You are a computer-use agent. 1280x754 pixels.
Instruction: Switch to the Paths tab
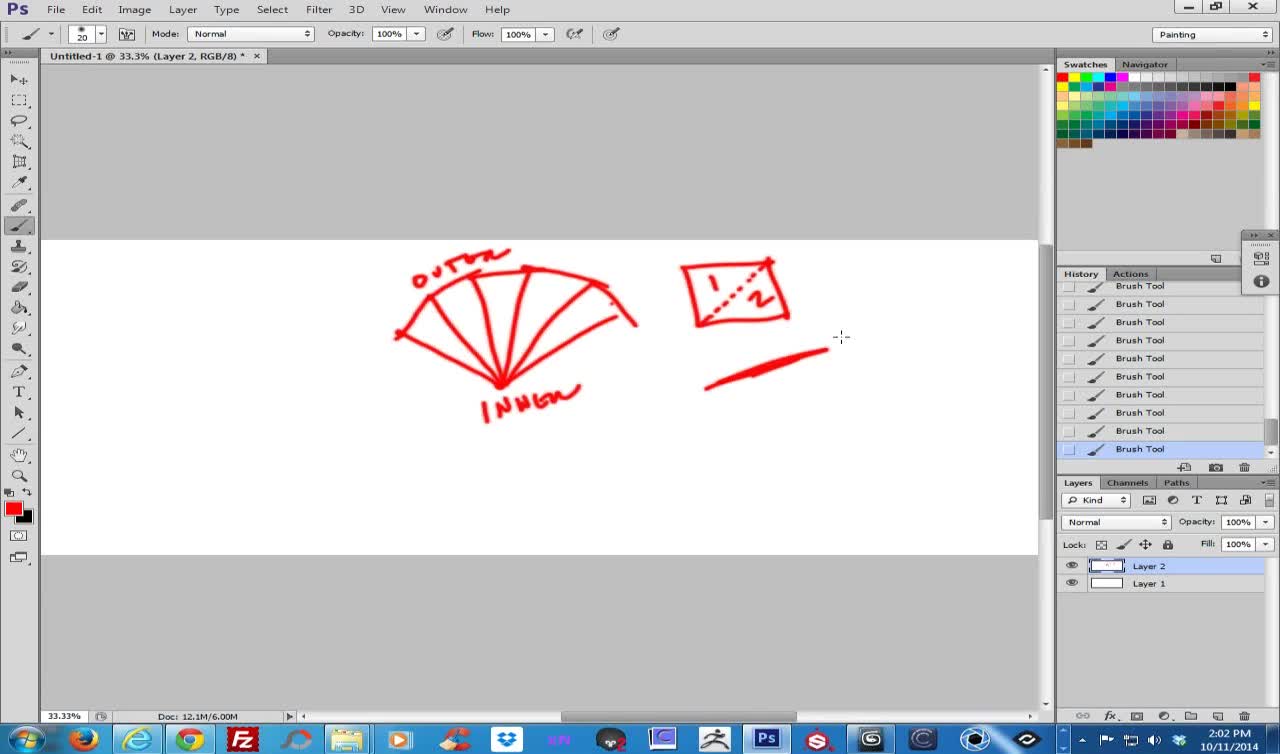[1176, 483]
